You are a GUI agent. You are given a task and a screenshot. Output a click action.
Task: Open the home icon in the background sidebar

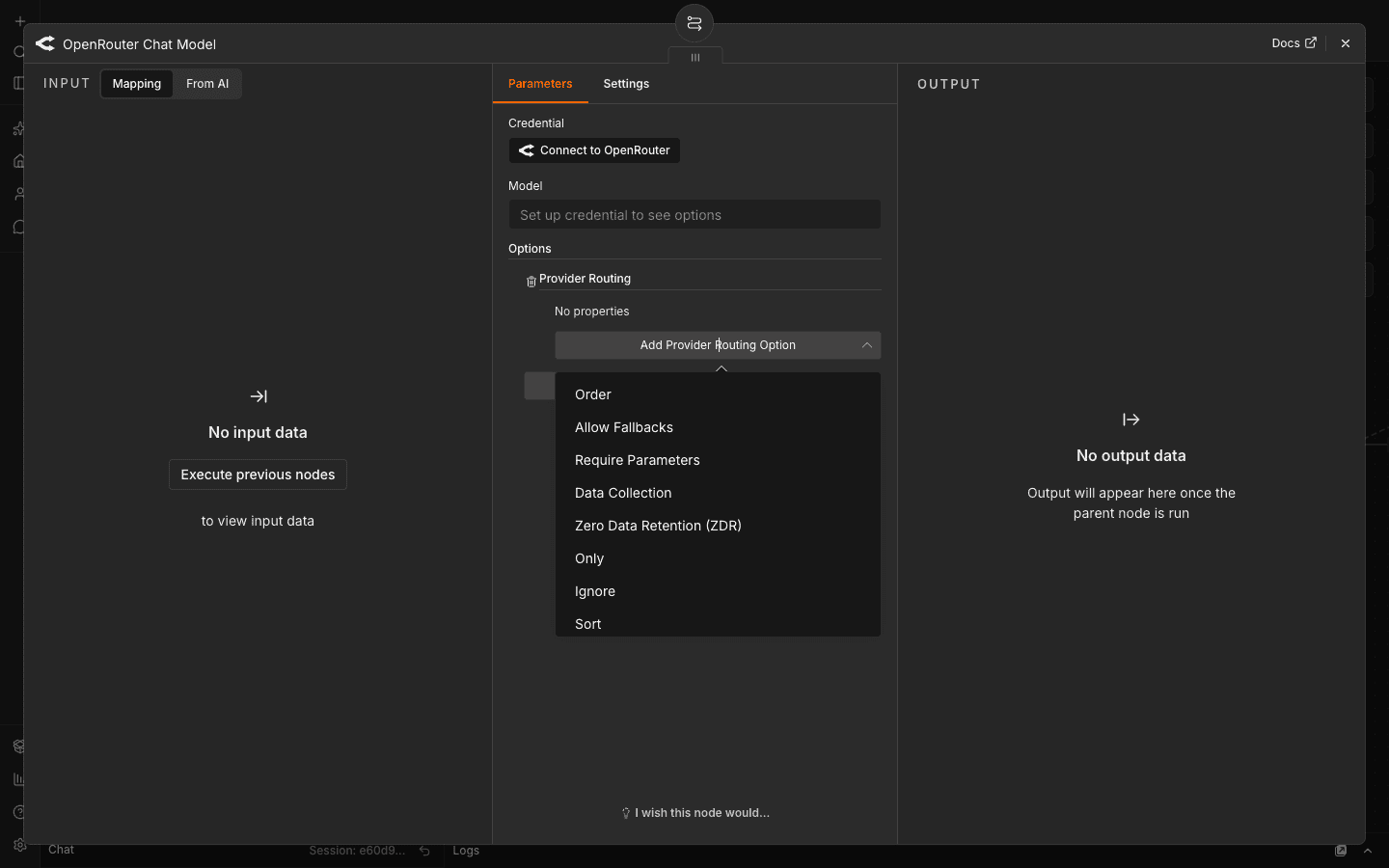[x=19, y=161]
